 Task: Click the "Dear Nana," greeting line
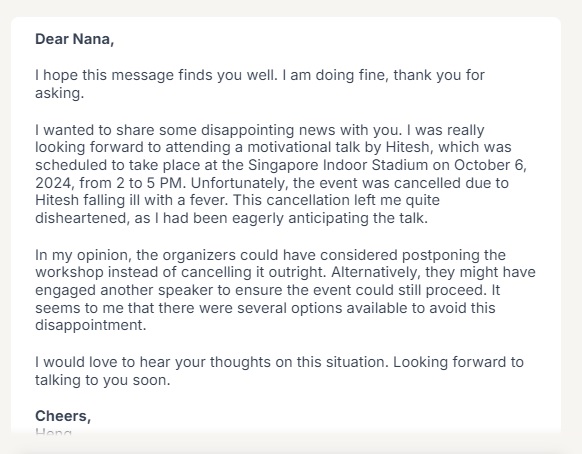75,39
